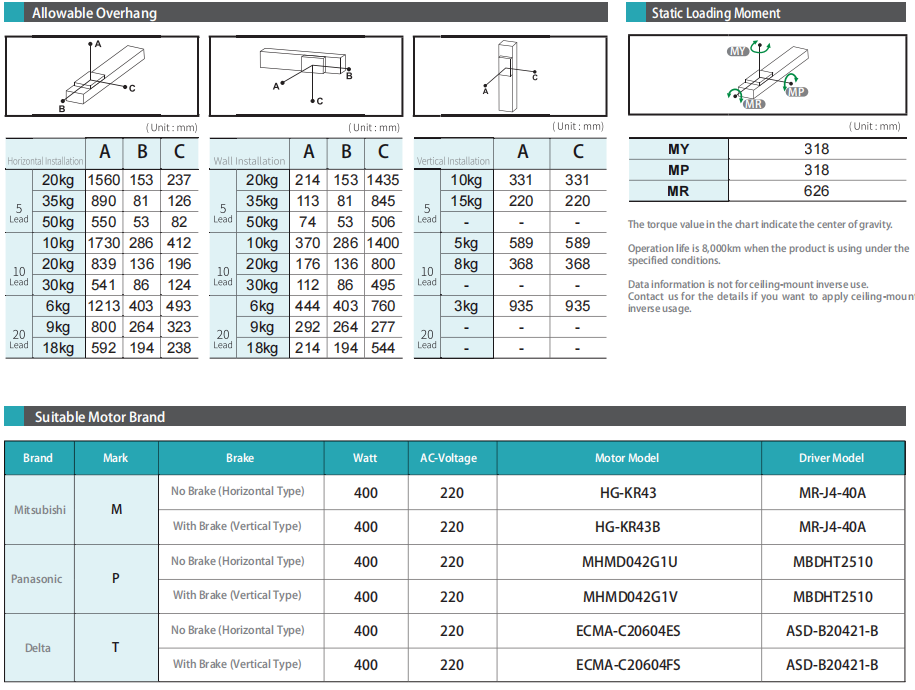Click the Delta mark letter T
This screenshot has width=915, height=690.
click(x=116, y=647)
